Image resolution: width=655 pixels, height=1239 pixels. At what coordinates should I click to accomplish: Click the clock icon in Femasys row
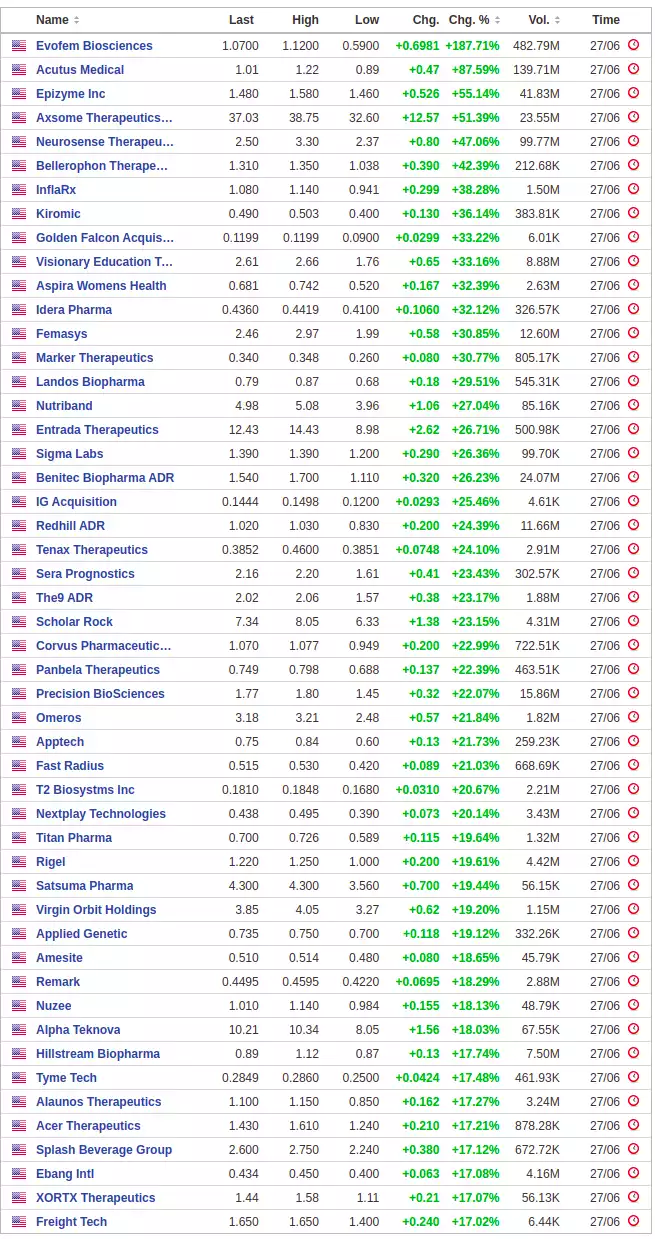coord(633,333)
